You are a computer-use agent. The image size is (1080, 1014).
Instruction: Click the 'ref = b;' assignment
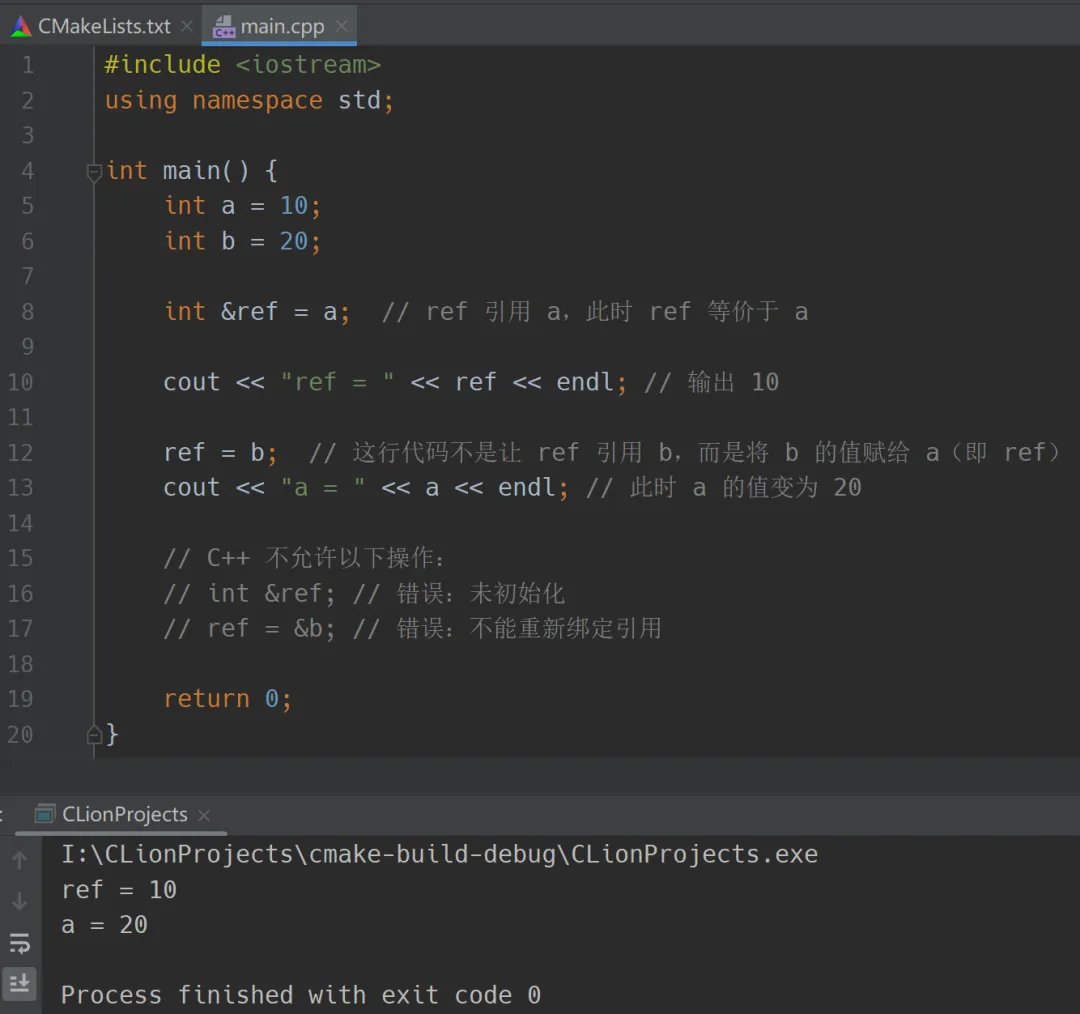[220, 453]
